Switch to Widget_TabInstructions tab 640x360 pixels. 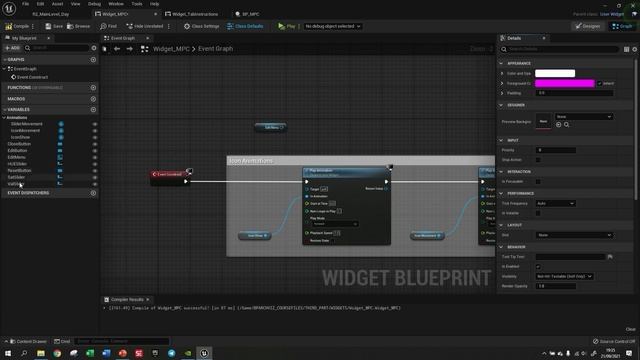[x=195, y=14]
